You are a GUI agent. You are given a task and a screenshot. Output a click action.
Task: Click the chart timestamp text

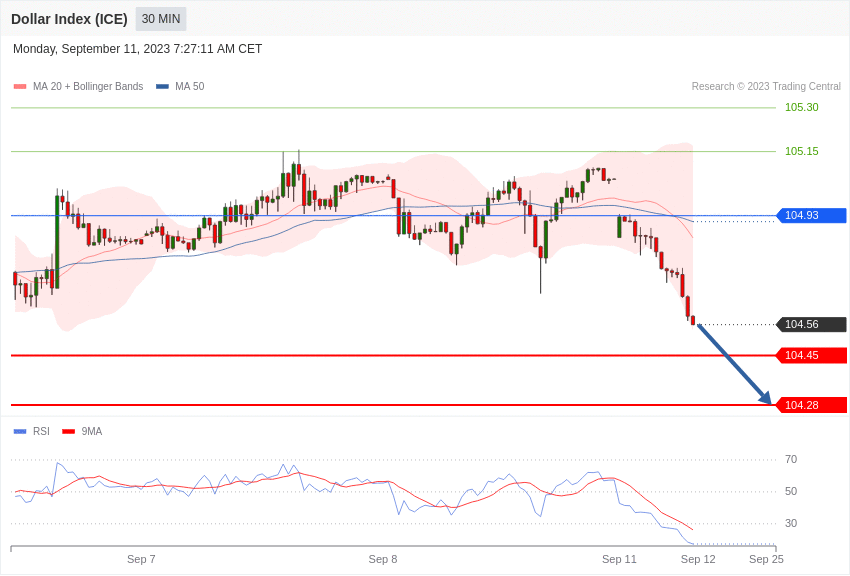coord(137,49)
